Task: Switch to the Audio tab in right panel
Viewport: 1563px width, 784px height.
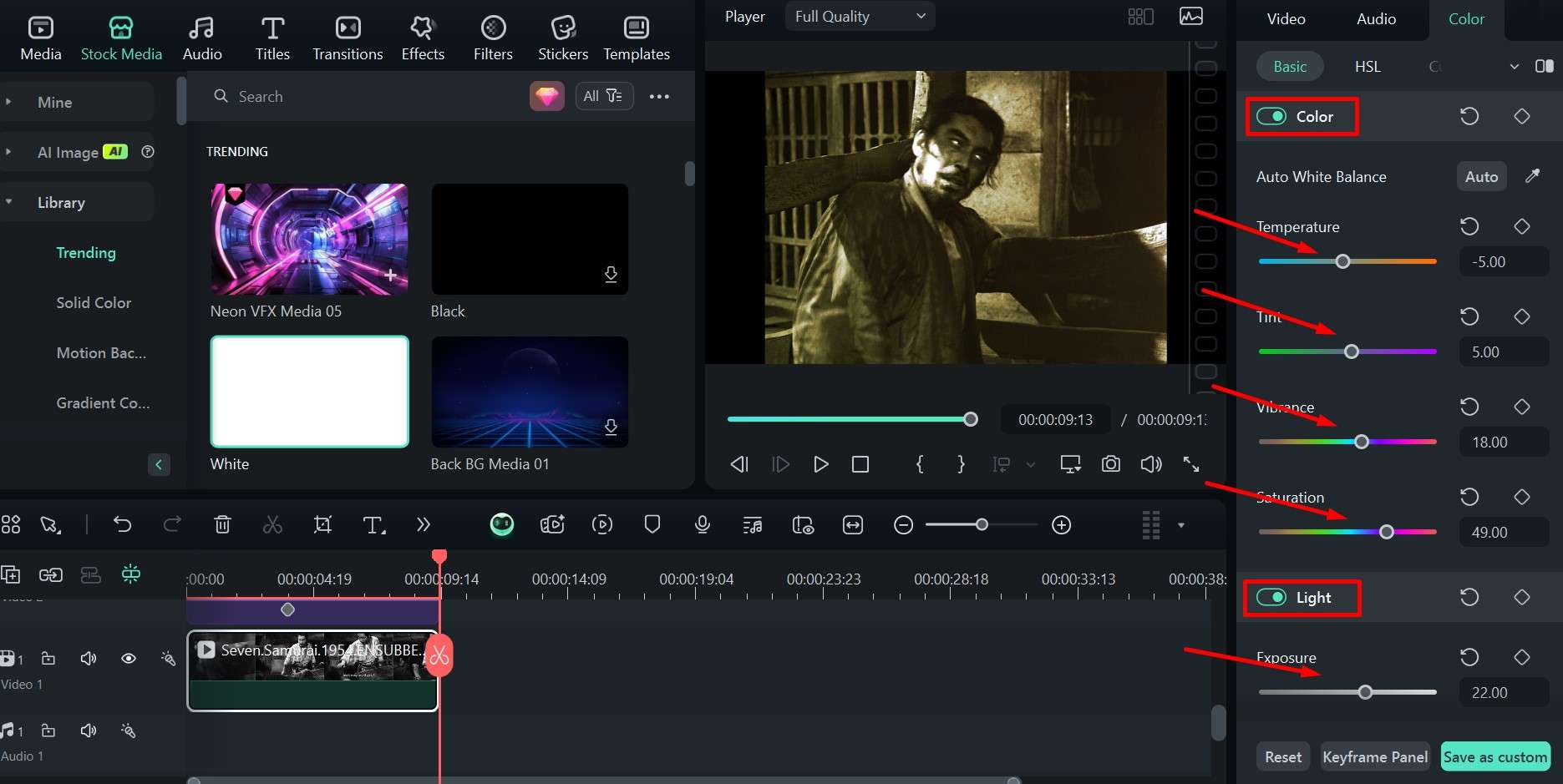Action: coord(1375,18)
